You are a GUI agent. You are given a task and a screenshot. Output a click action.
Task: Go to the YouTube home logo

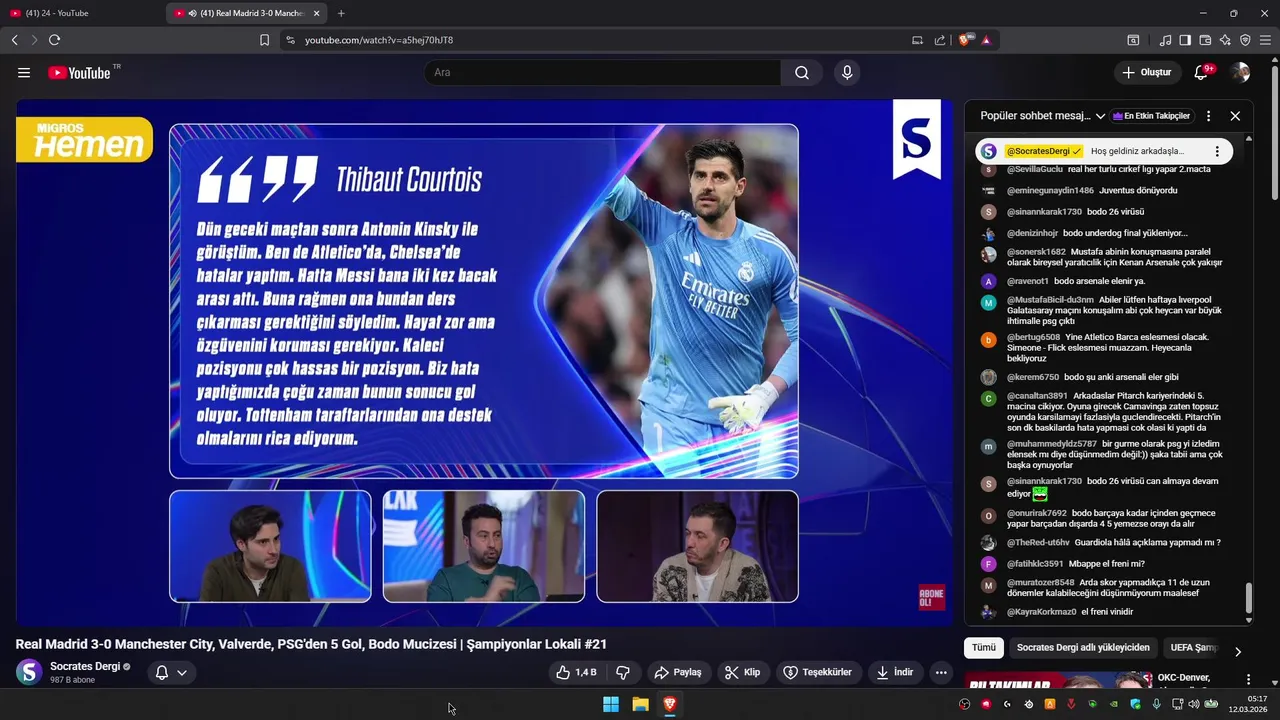79,73
